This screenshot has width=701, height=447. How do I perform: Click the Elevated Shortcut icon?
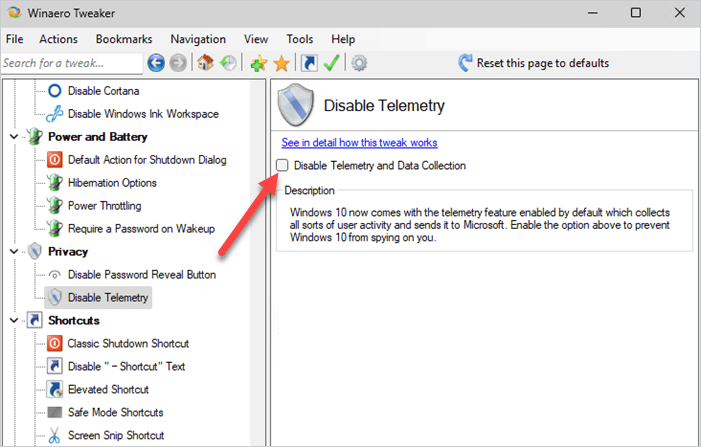point(55,389)
